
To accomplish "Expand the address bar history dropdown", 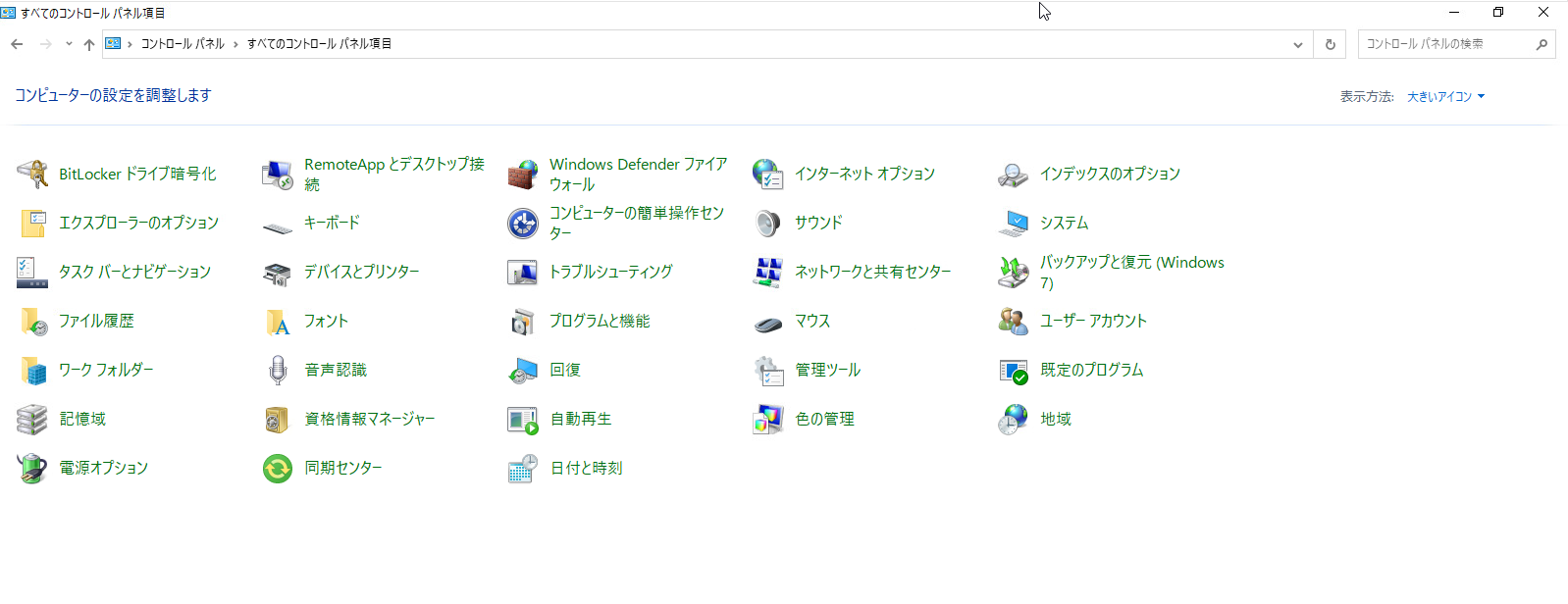I will coord(1298,44).
